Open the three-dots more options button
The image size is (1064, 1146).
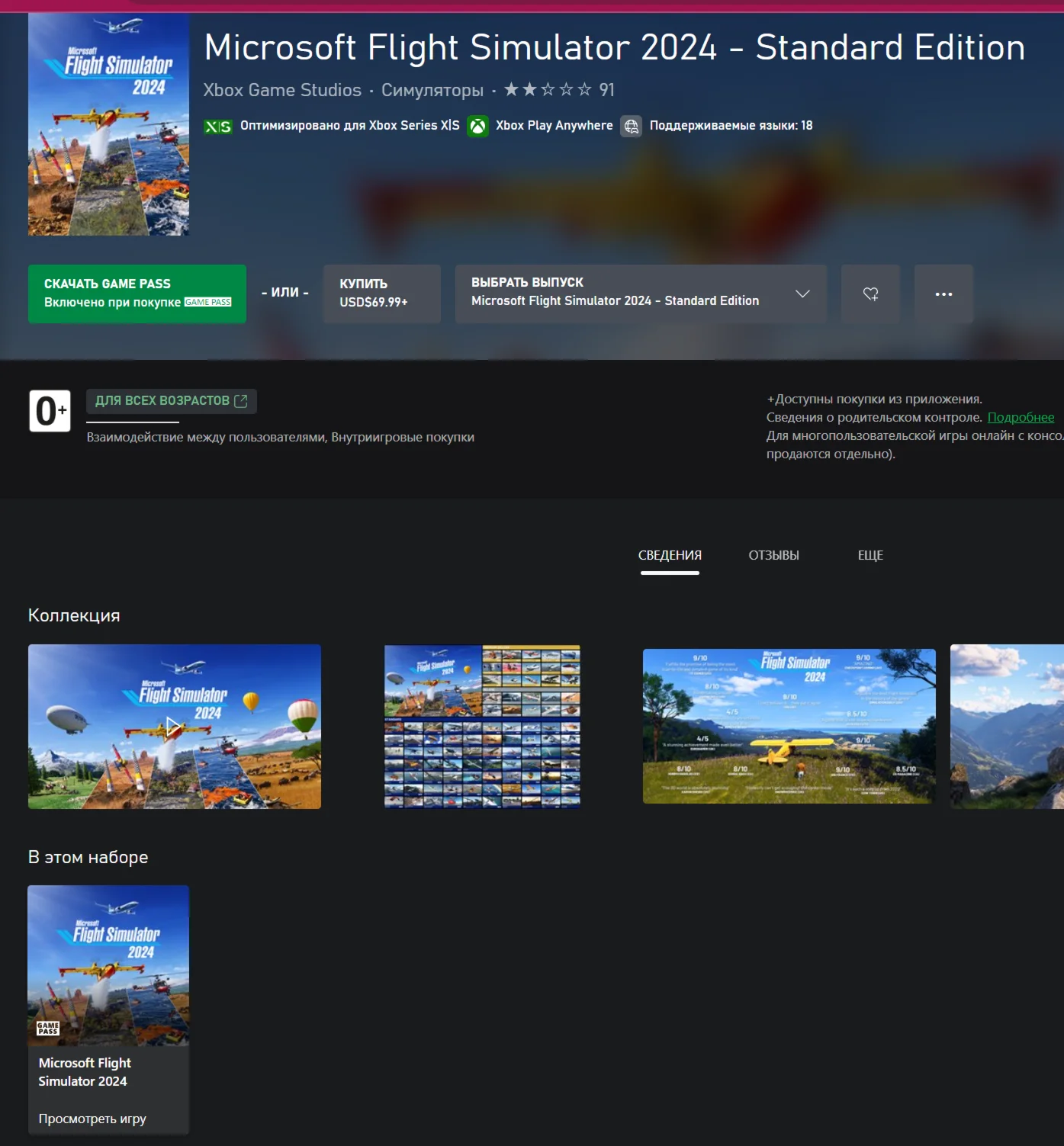pos(943,294)
